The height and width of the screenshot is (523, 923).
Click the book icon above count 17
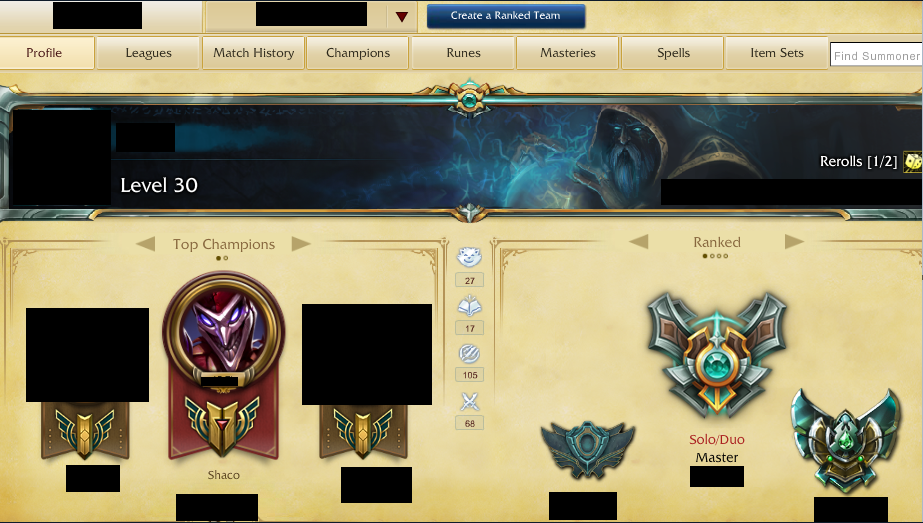pos(469,306)
